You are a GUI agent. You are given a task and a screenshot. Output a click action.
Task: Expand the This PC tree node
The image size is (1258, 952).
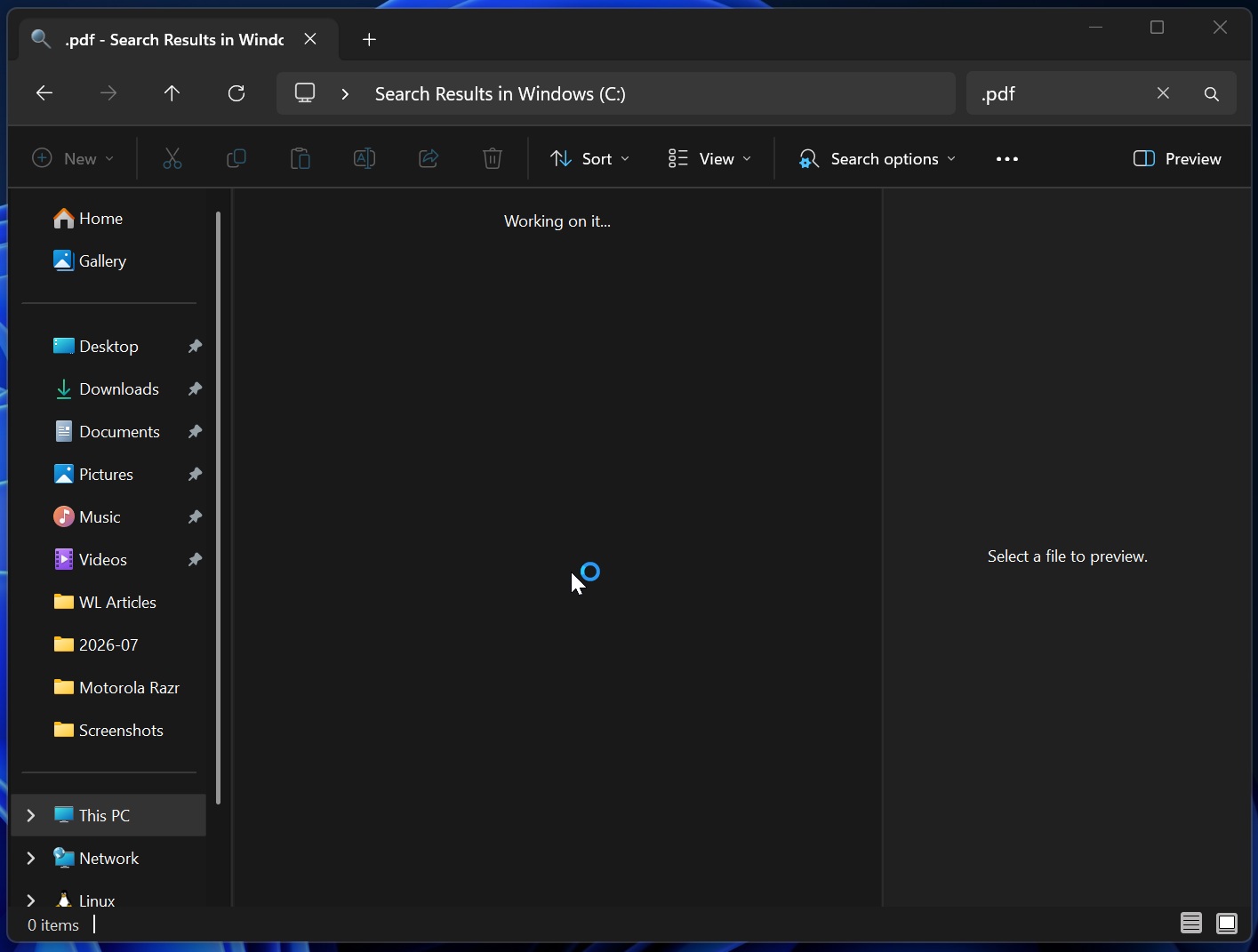(x=31, y=815)
